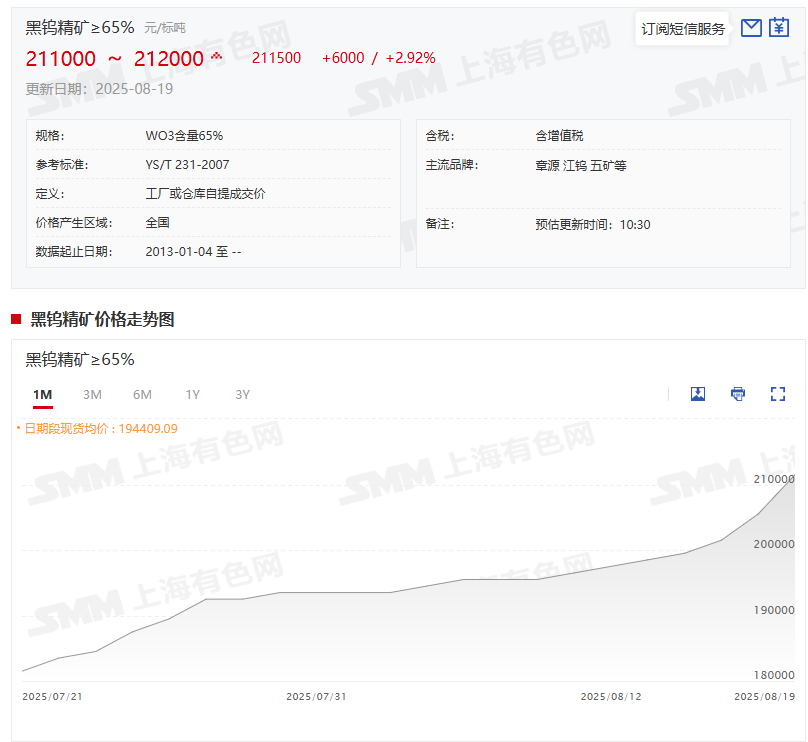808x742 pixels.
Task: Toggle the 日期段现货均价 legend item
Action: (97, 428)
